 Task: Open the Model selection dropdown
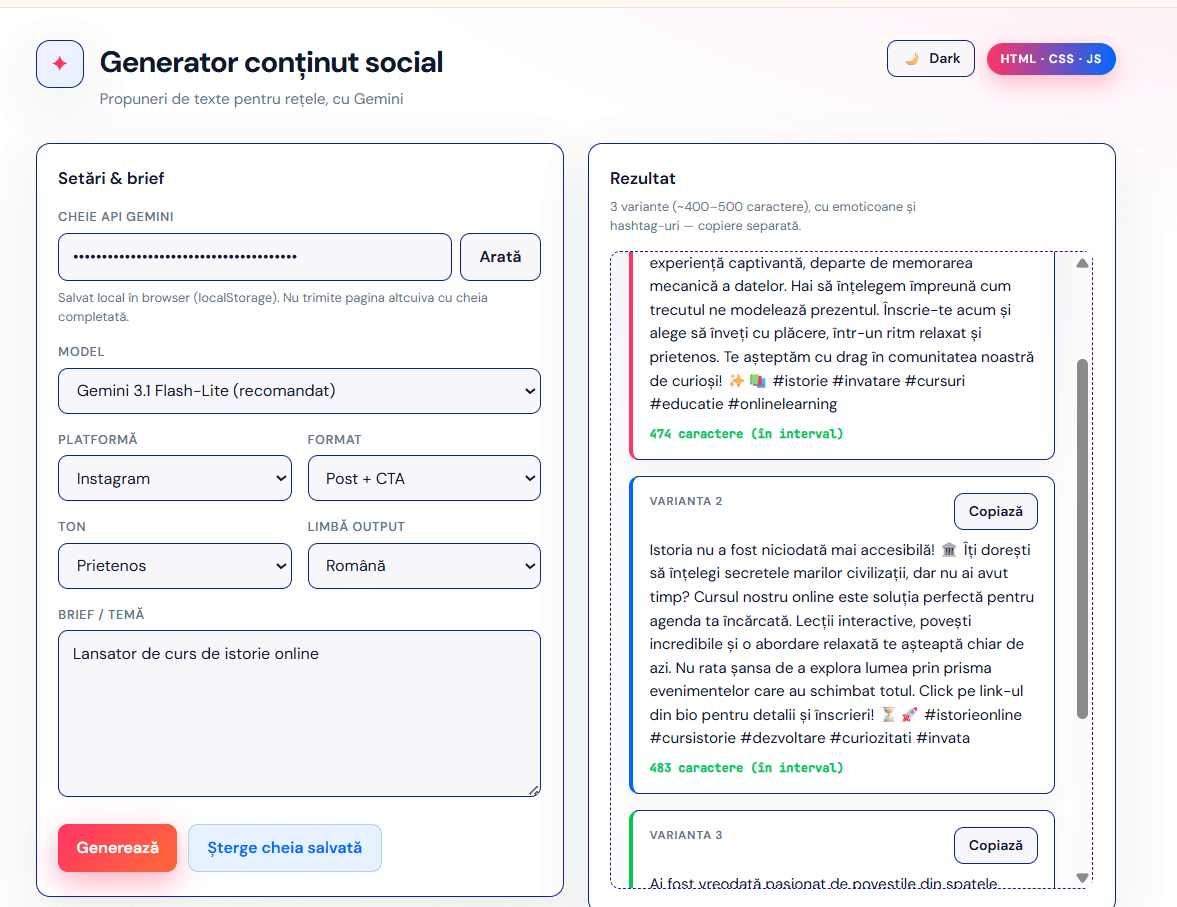point(299,391)
